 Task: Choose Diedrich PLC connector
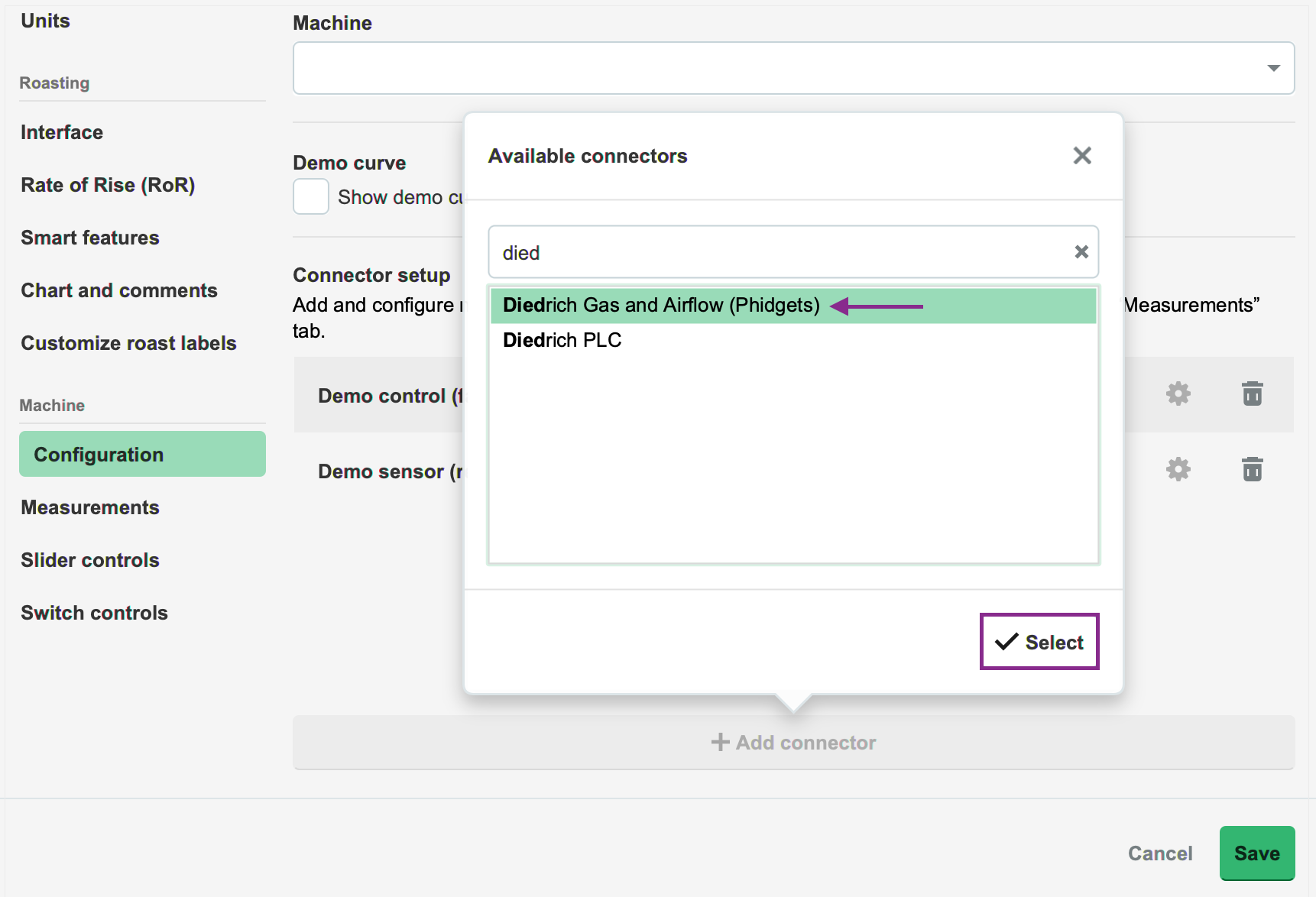click(793, 341)
